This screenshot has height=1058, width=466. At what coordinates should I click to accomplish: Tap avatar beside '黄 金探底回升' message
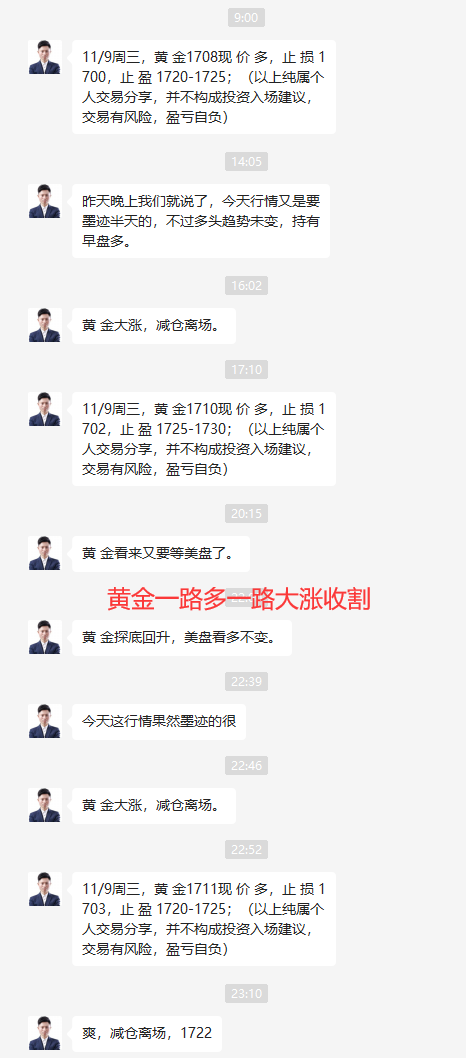coord(45,637)
